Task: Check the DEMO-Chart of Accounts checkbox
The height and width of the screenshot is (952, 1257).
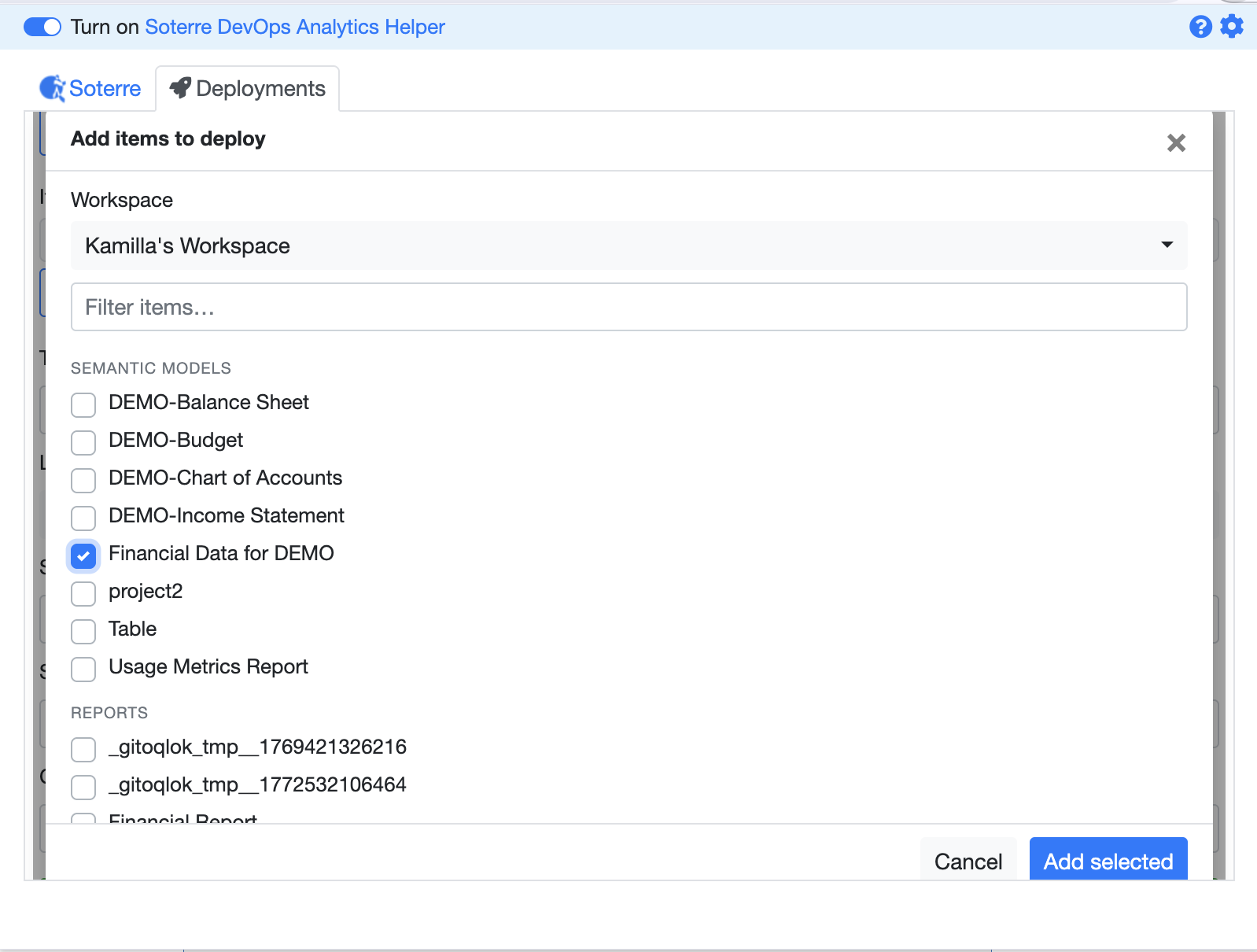Action: (83, 480)
